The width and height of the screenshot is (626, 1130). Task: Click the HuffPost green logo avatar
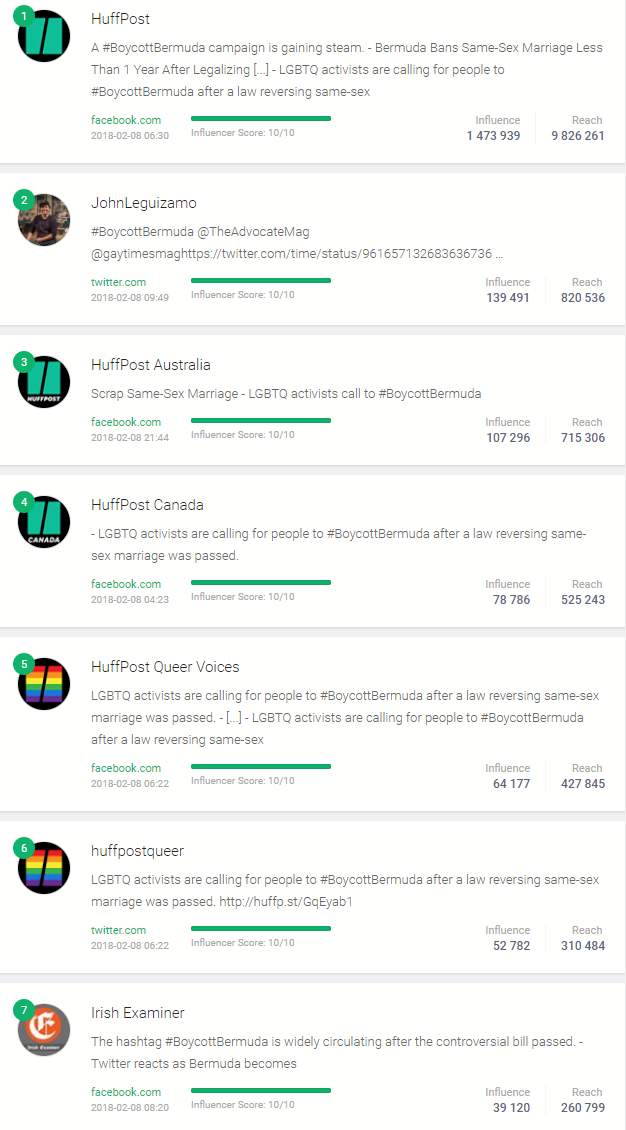(x=44, y=37)
